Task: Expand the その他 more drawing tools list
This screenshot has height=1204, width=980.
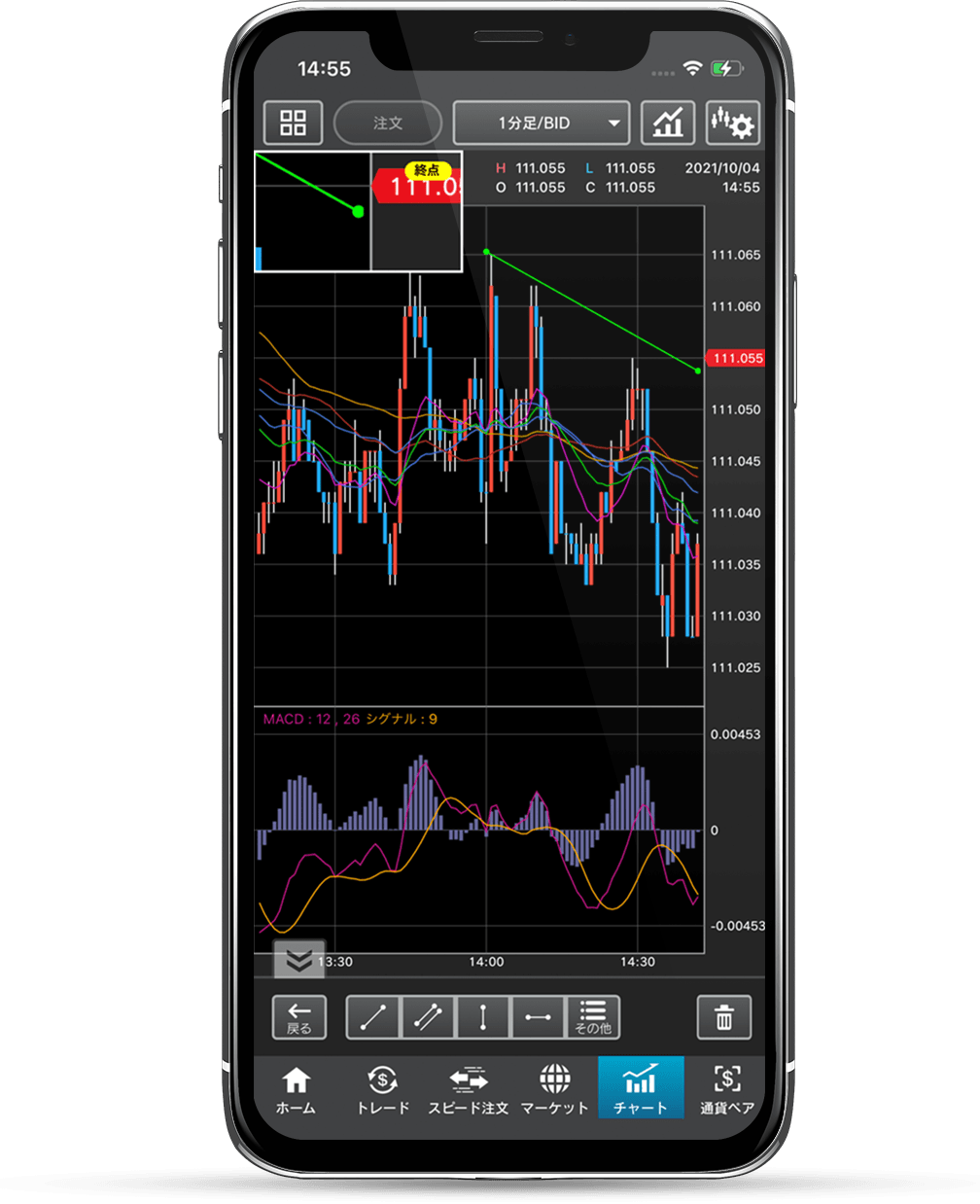Action: 592,1017
